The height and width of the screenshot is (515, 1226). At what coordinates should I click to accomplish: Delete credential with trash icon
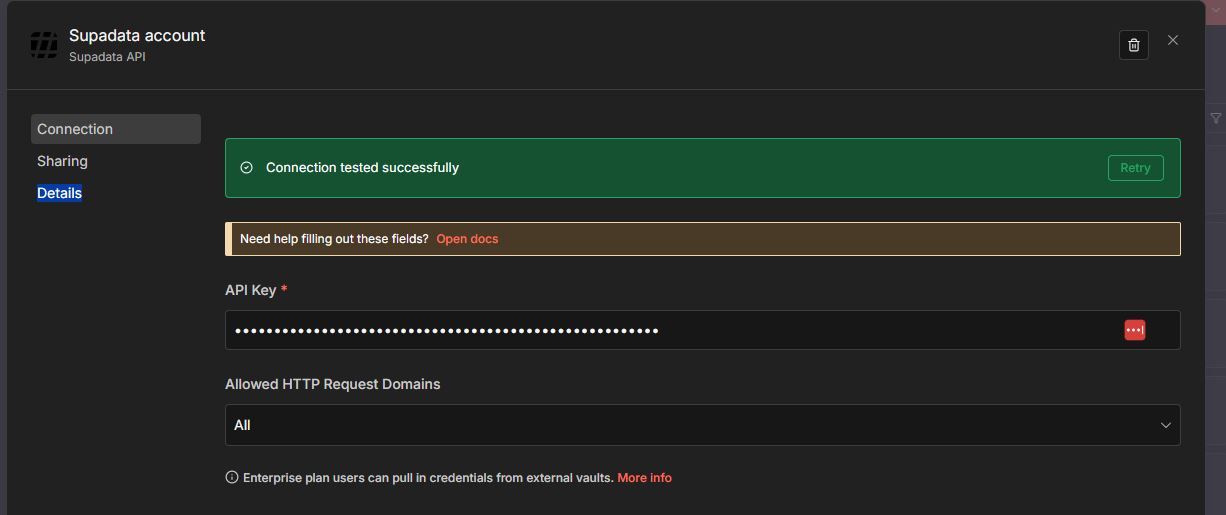1134,45
